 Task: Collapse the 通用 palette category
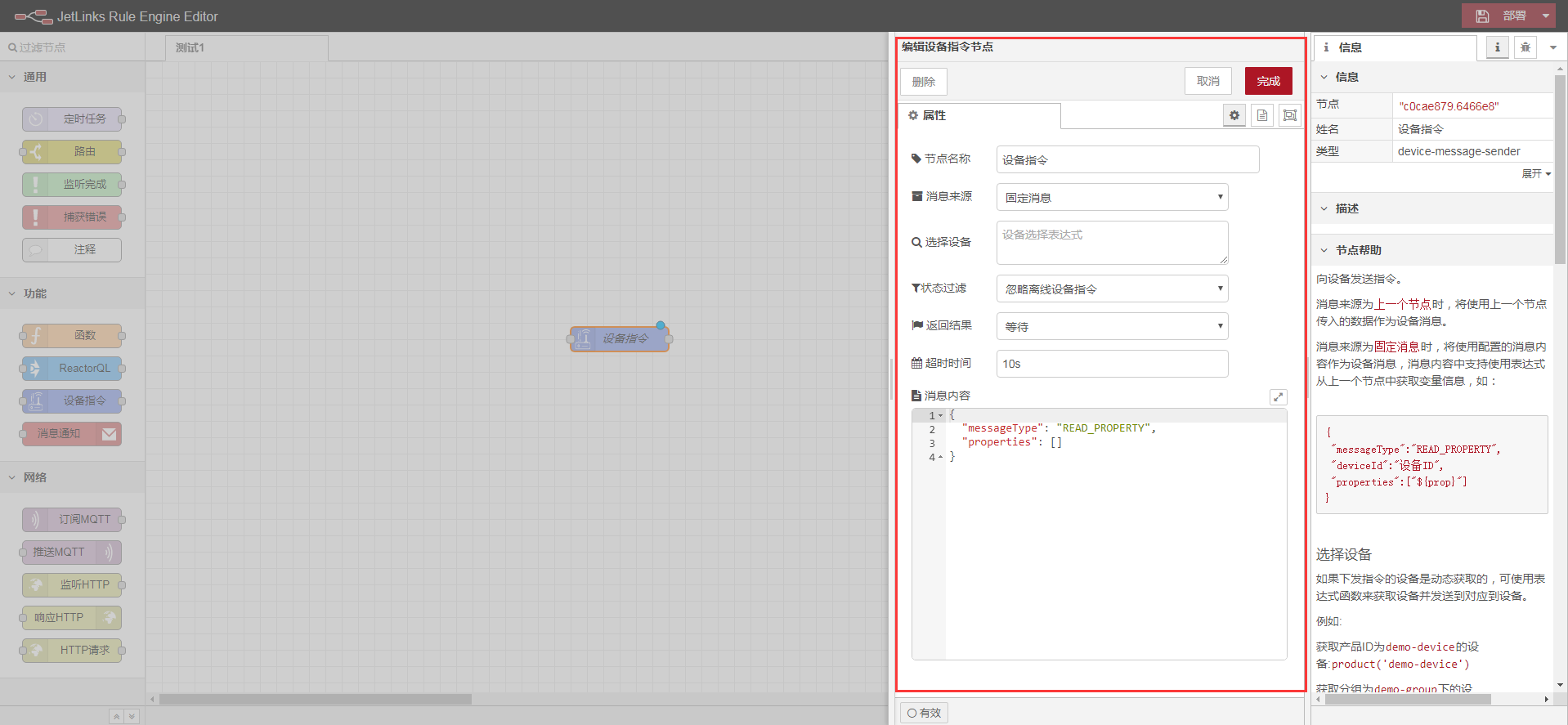(34, 77)
